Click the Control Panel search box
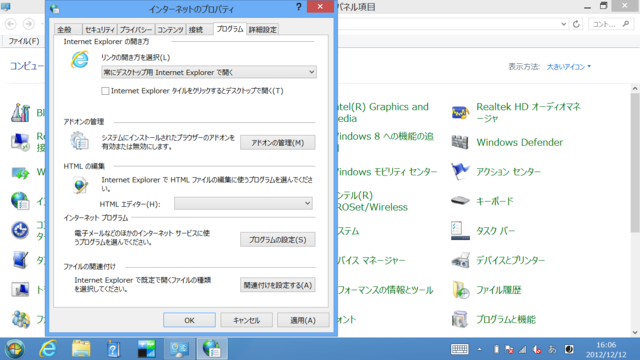Viewport: 640px width, 360px height. pos(611,24)
